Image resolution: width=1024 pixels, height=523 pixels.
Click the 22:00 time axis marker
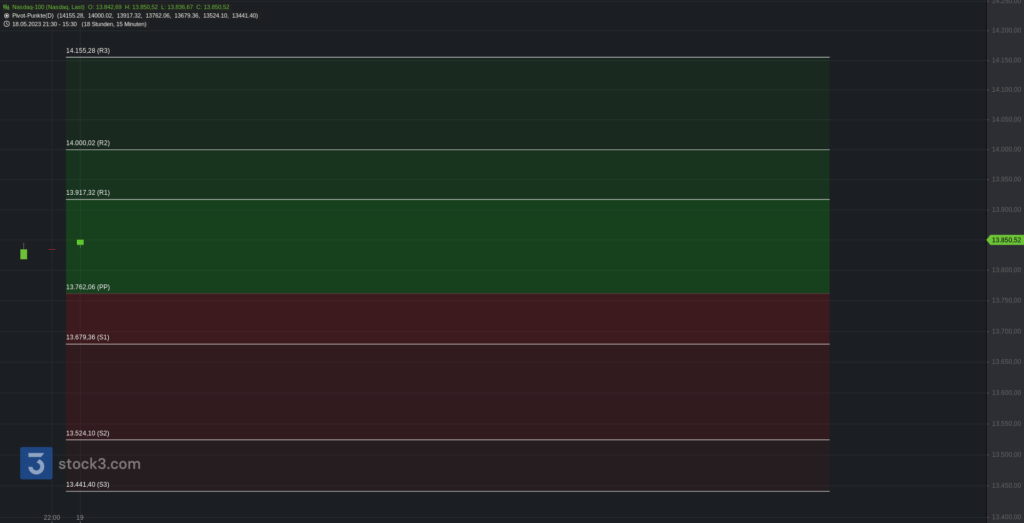52,517
